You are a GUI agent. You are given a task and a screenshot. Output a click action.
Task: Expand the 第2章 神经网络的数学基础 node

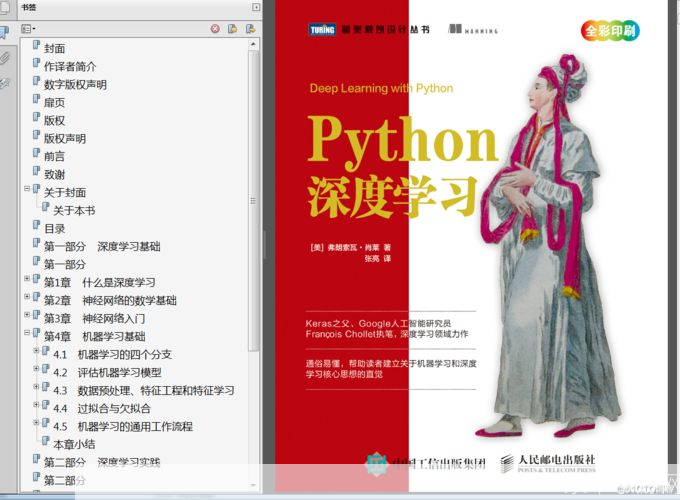coord(27,297)
